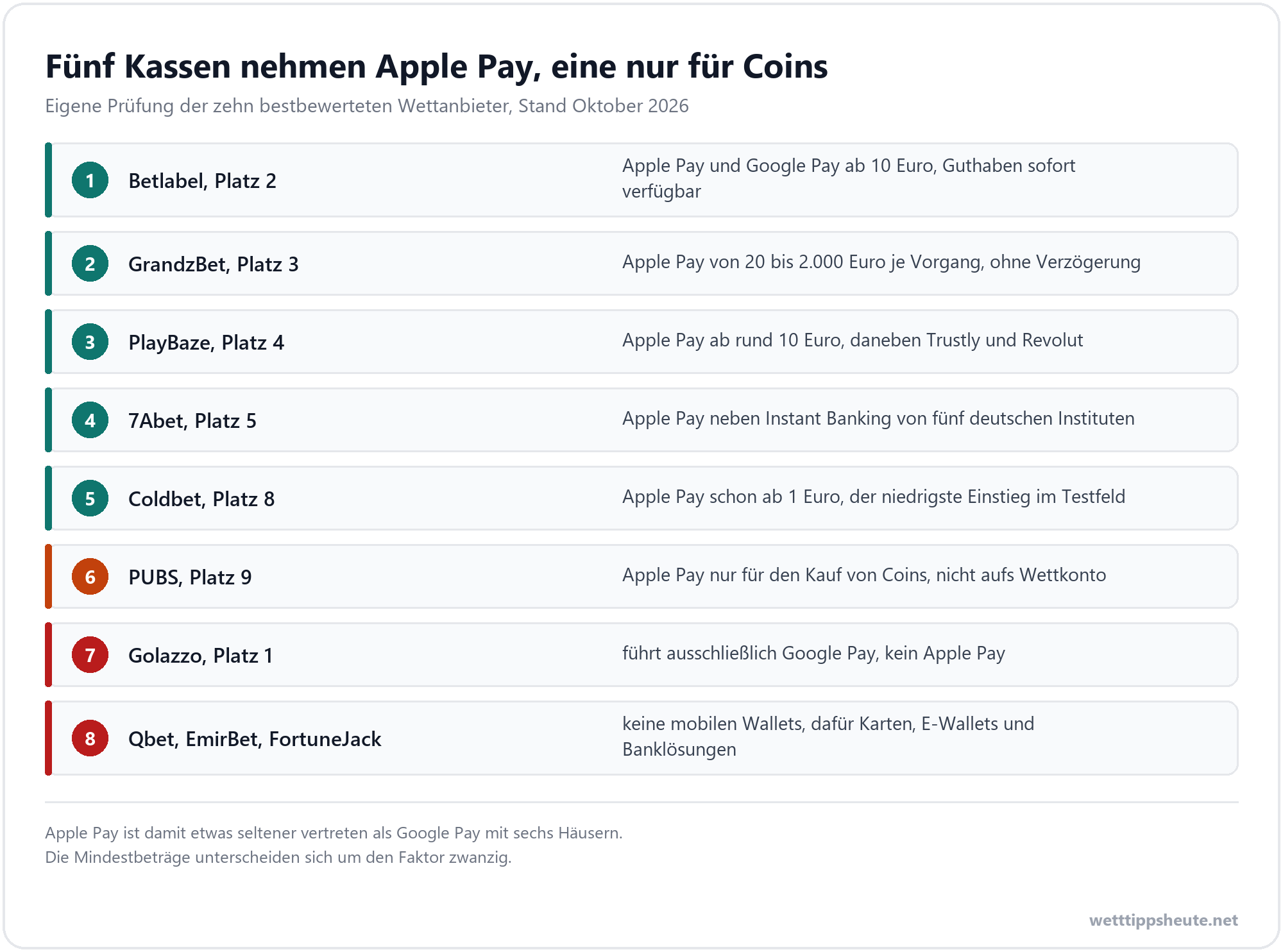Click the headline 'Fünf Kassen nehmen Apple Pay'
Image resolution: width=1283 pixels, height=952 pixels.
[x=436, y=67]
